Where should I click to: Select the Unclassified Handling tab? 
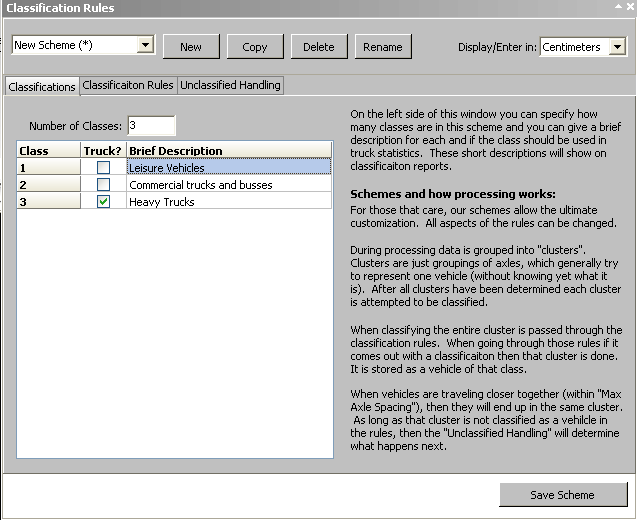230,86
